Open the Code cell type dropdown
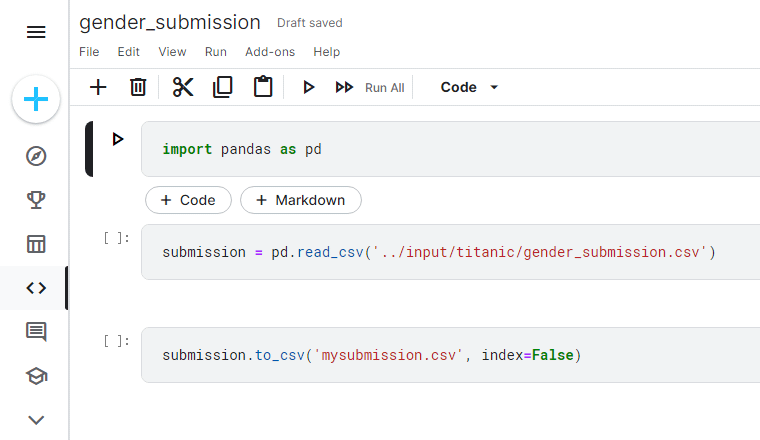Image resolution: width=760 pixels, height=440 pixels. (469, 87)
